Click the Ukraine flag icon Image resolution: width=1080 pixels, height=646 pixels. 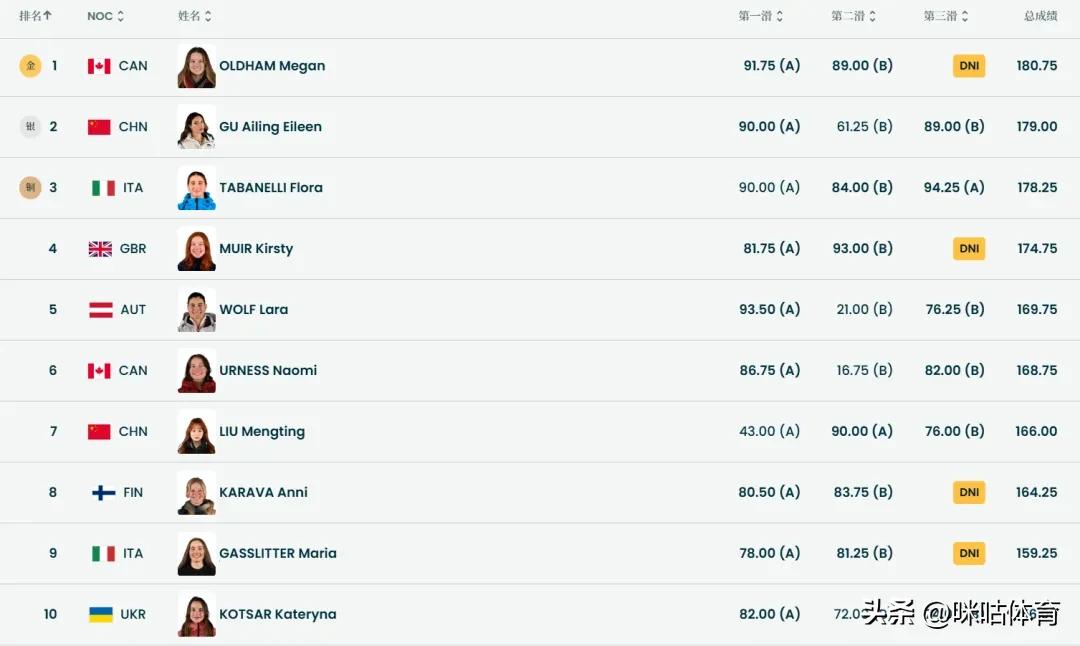click(x=101, y=615)
